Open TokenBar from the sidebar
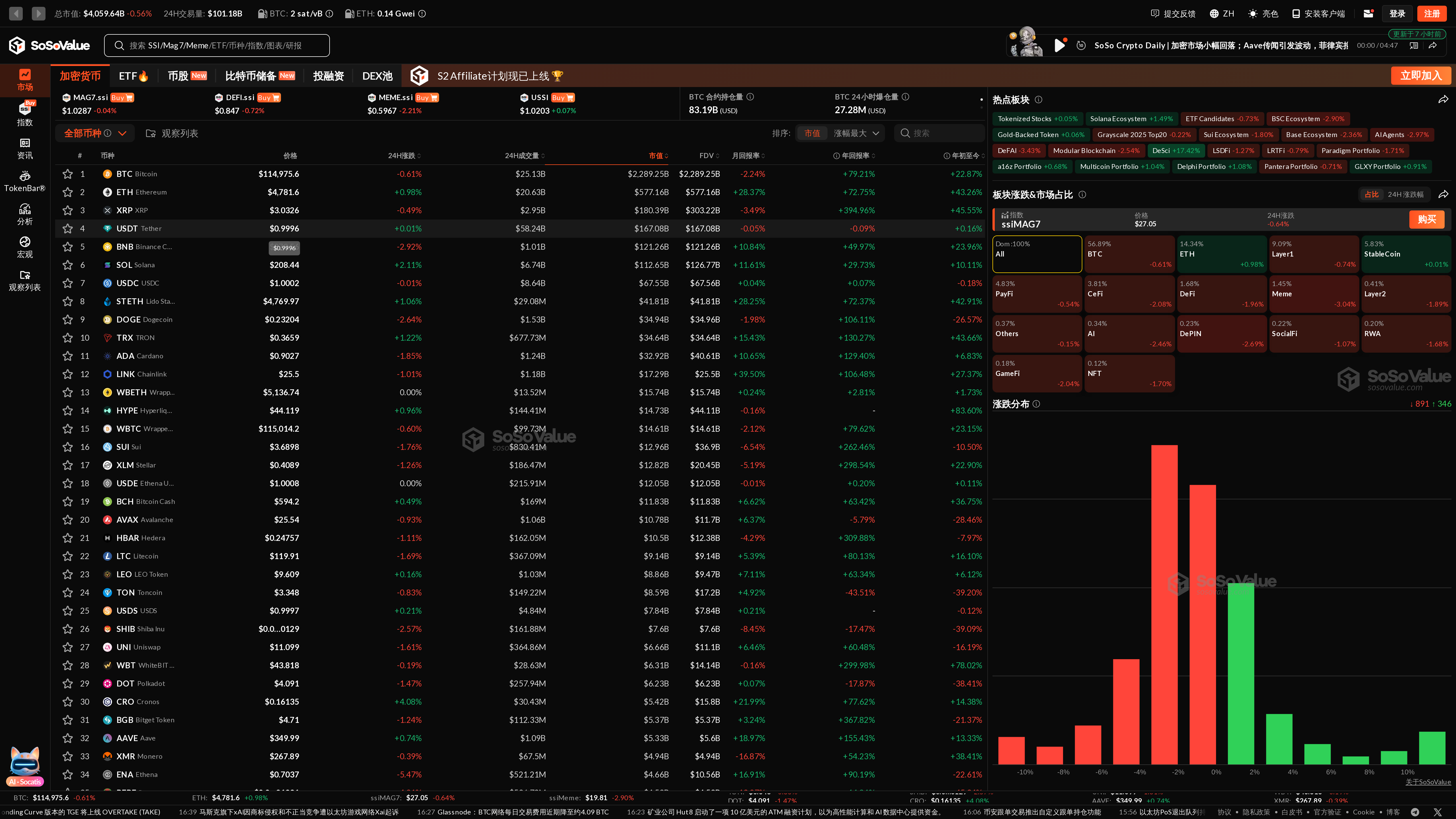The height and width of the screenshot is (819, 1456). tap(25, 181)
